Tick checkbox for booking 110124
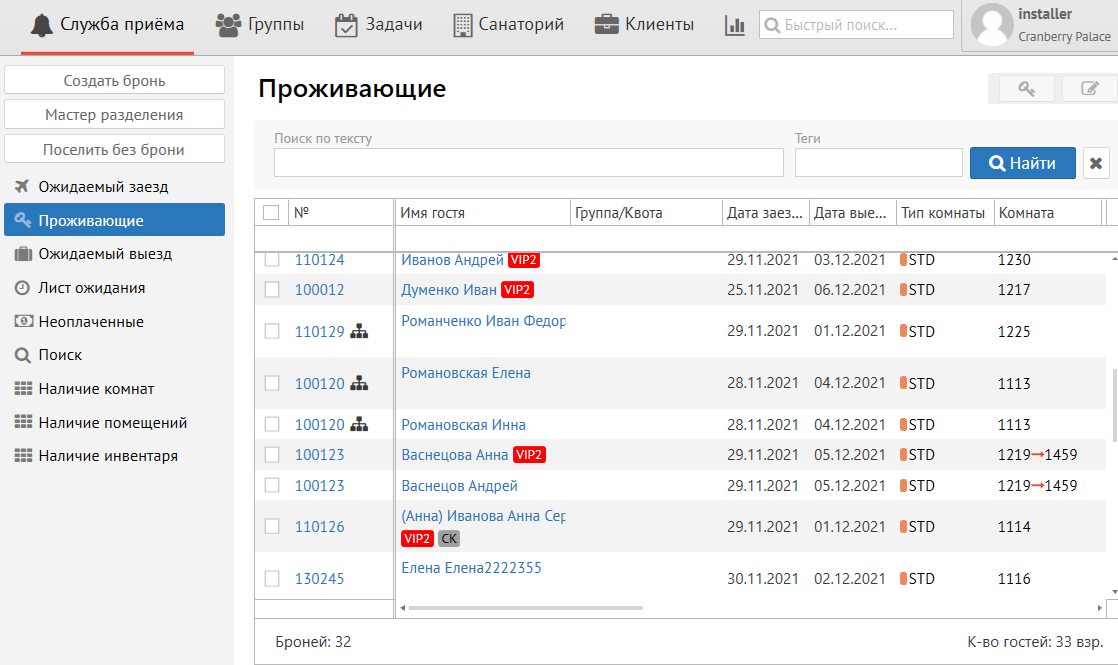1118x665 pixels. [272, 260]
